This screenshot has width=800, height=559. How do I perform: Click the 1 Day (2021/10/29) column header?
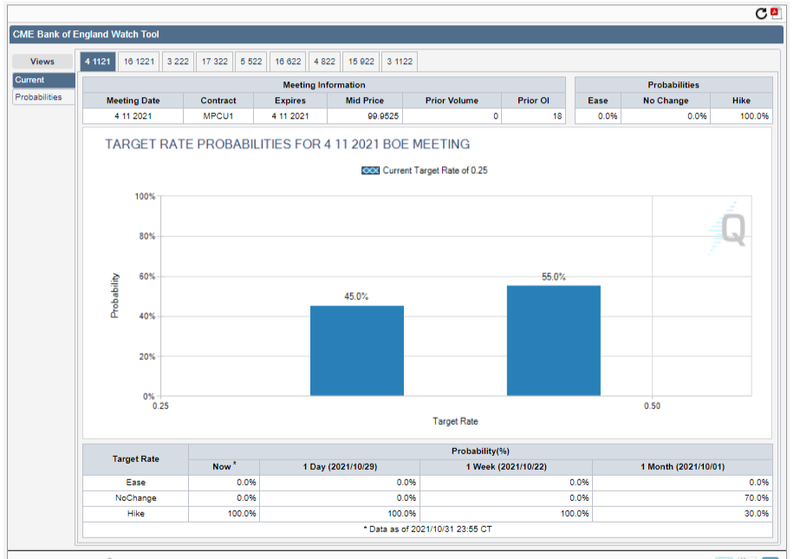coord(340,467)
